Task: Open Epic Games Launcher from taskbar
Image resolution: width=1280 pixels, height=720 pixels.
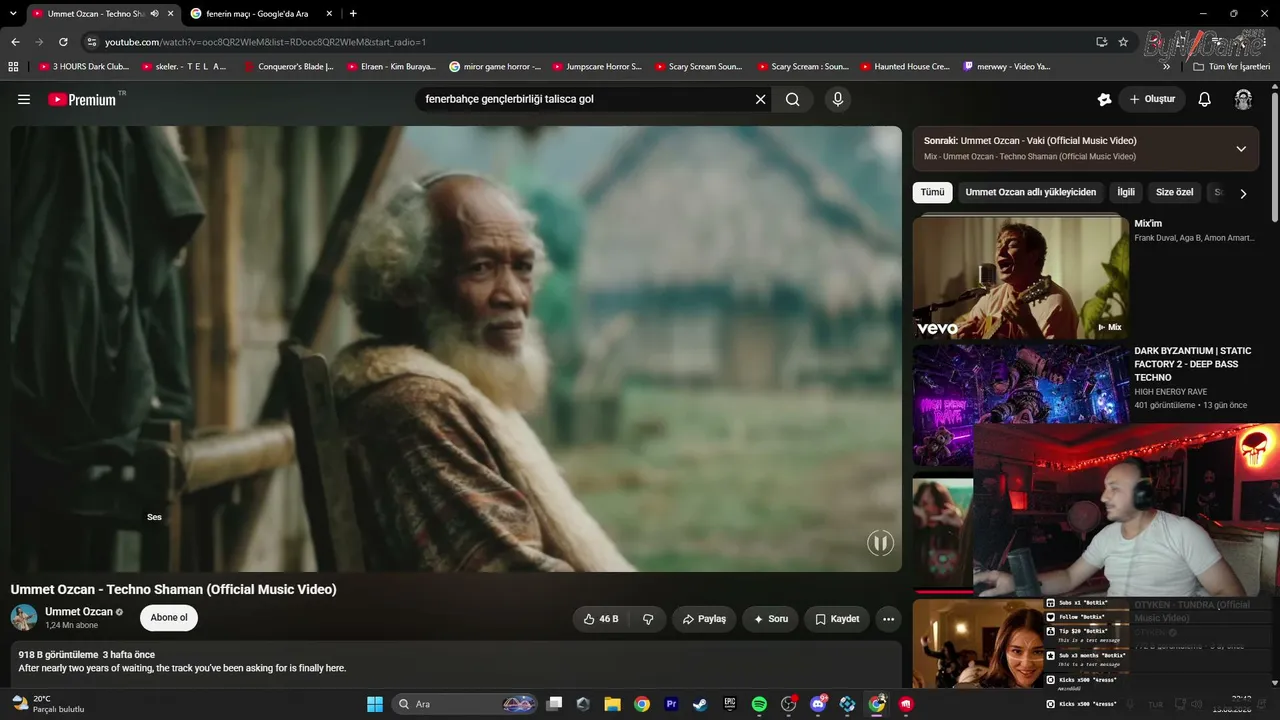Action: point(730,704)
